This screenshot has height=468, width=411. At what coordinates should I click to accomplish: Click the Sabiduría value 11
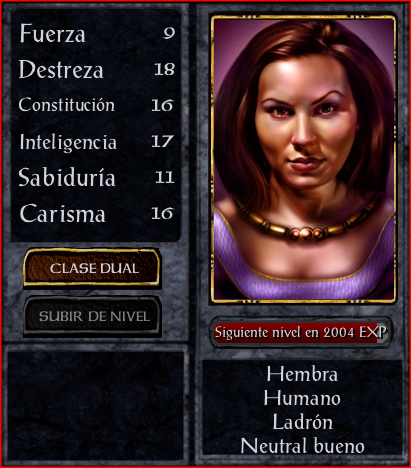coord(165,177)
